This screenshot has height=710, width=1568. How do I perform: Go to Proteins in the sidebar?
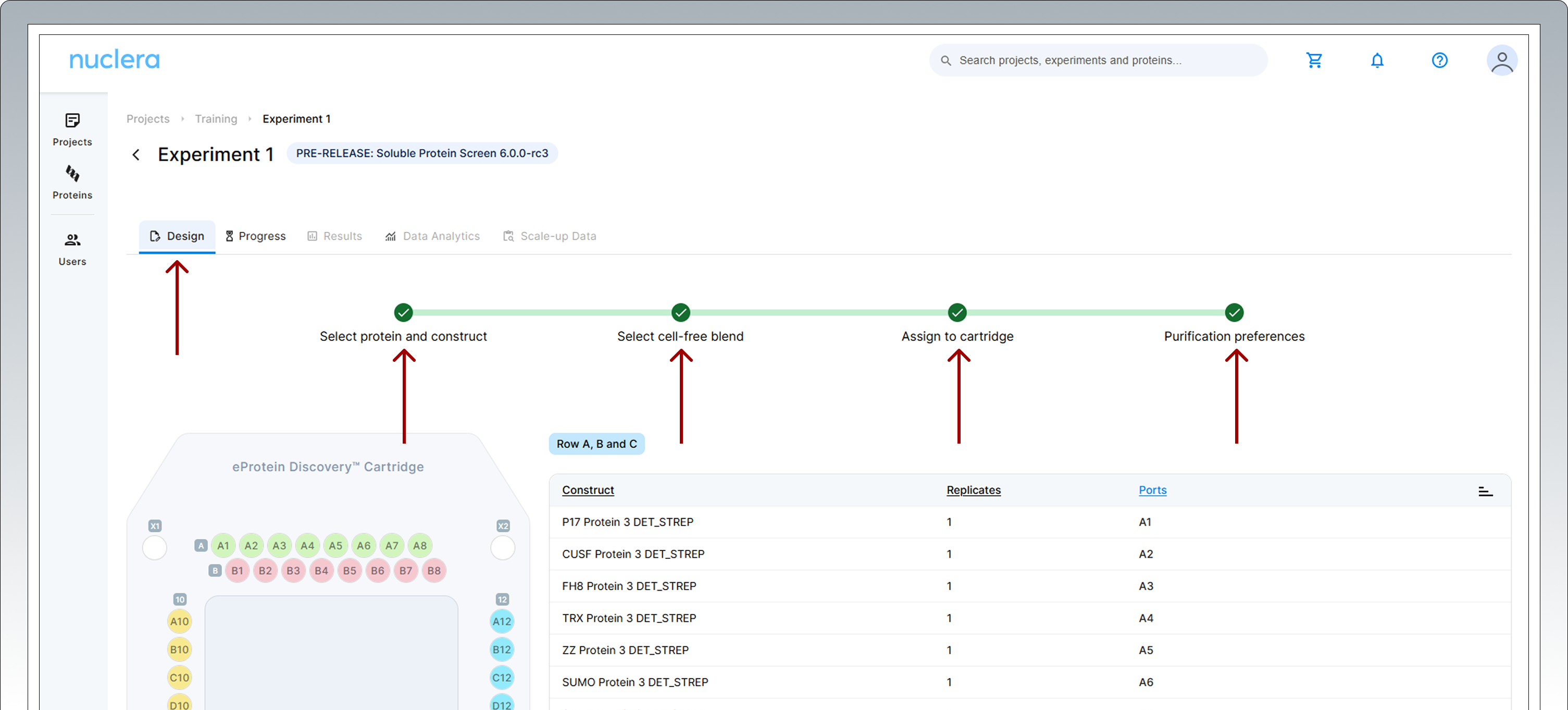(72, 182)
